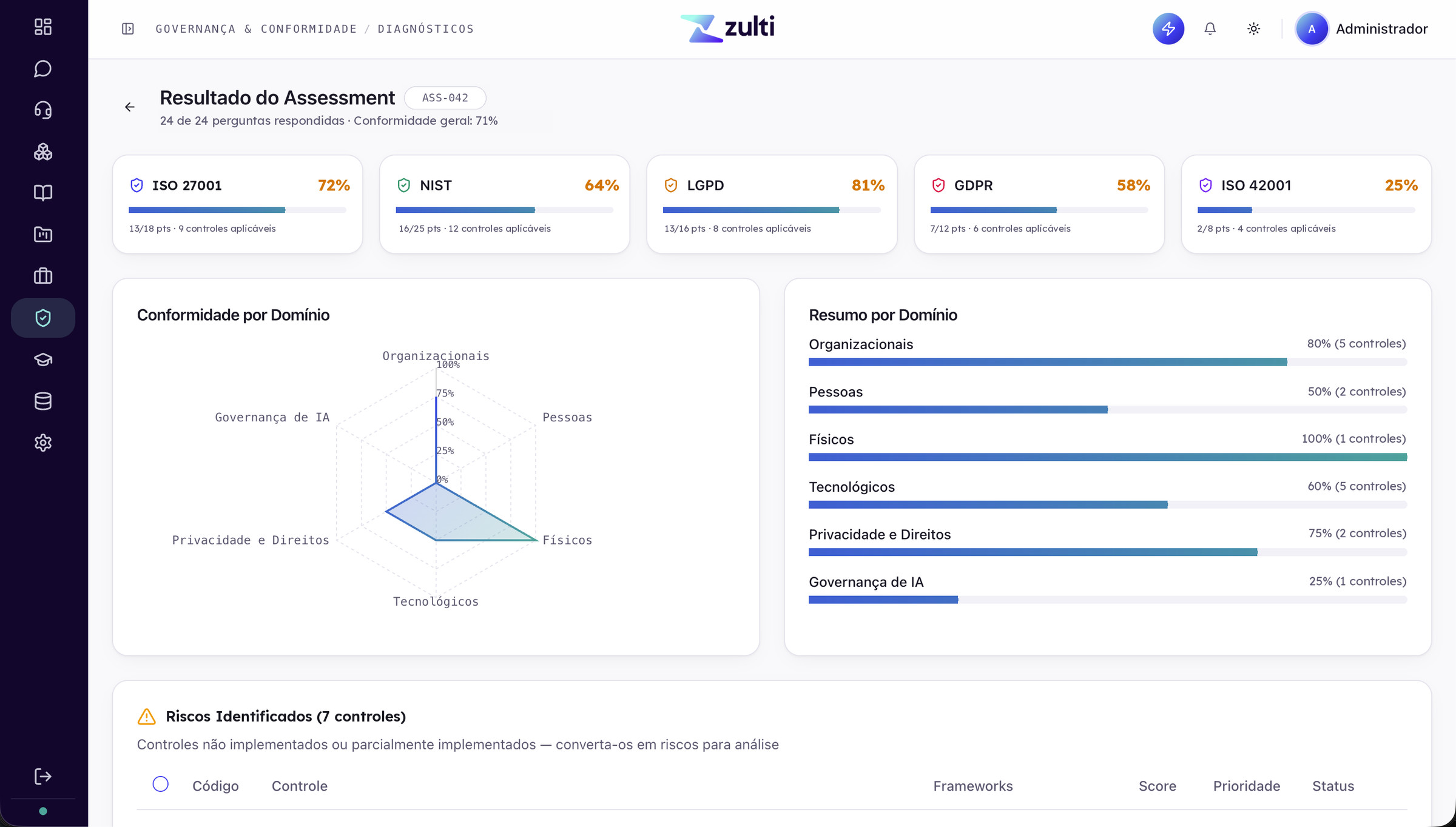Image resolution: width=1456 pixels, height=827 pixels.
Task: Click the Controle column header
Action: click(300, 786)
